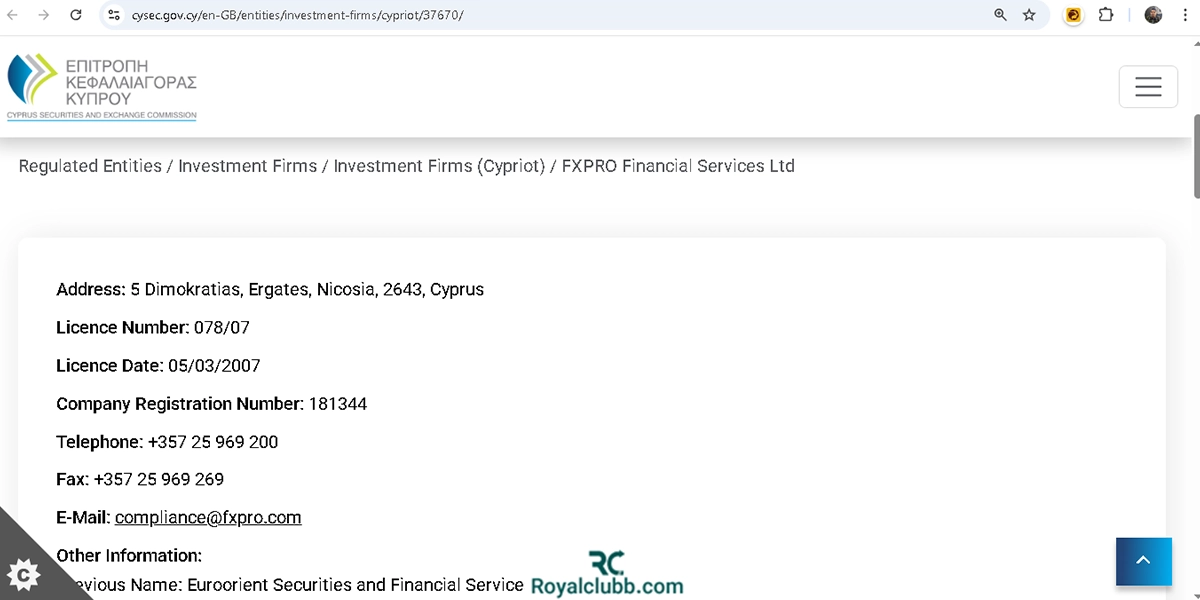This screenshot has width=1200, height=600.
Task: Open site information icon beside URL
Action: pyautogui.click(x=114, y=15)
